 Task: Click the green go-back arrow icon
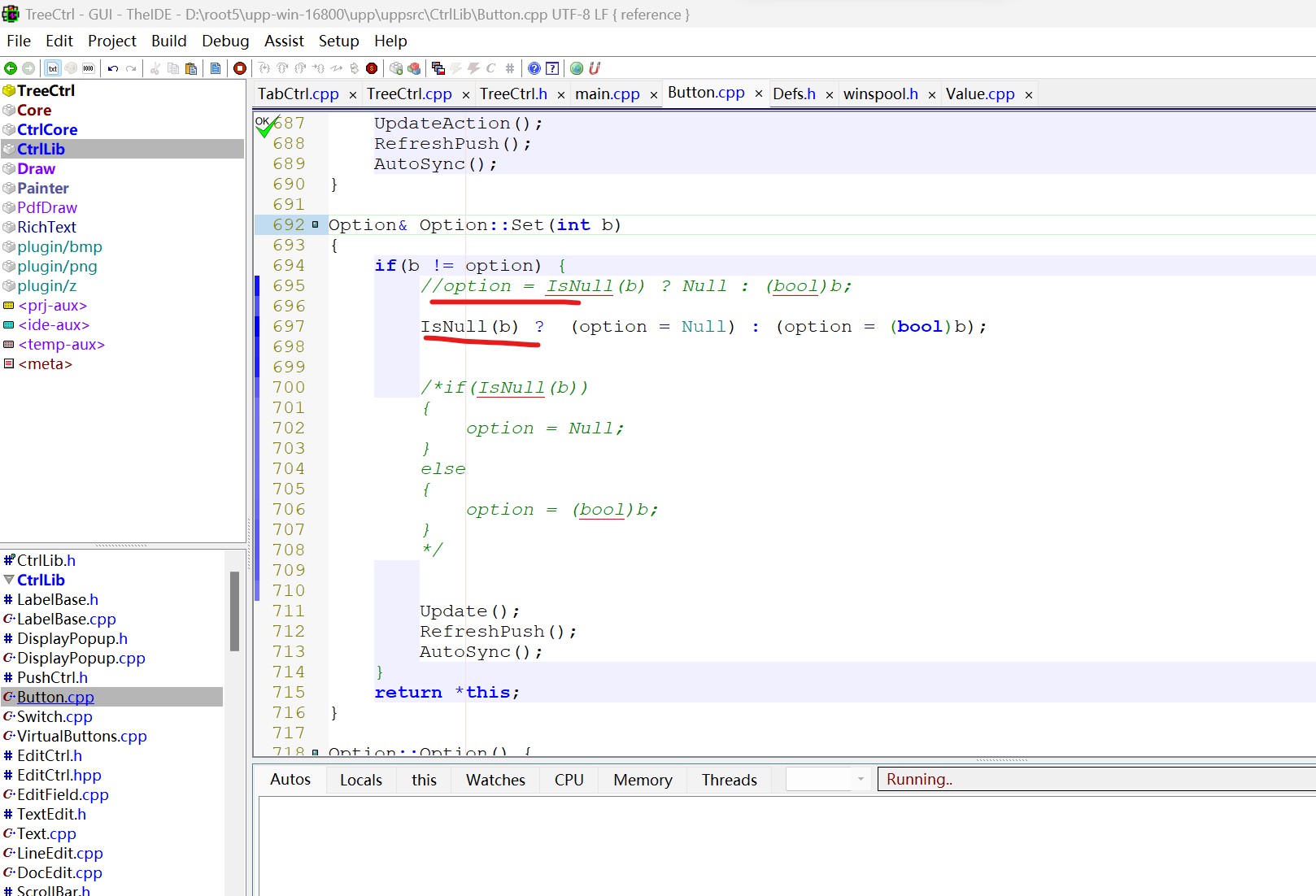(11, 68)
